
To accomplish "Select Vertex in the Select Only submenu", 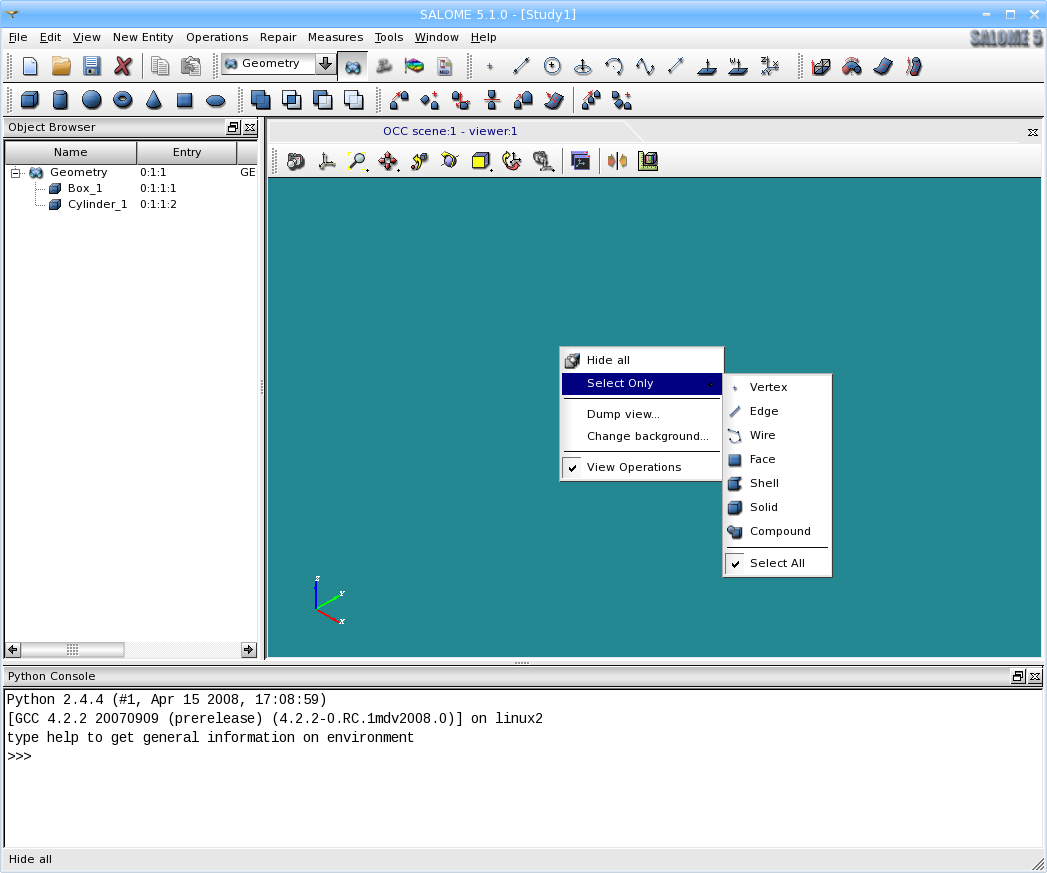I will pyautogui.click(x=777, y=387).
